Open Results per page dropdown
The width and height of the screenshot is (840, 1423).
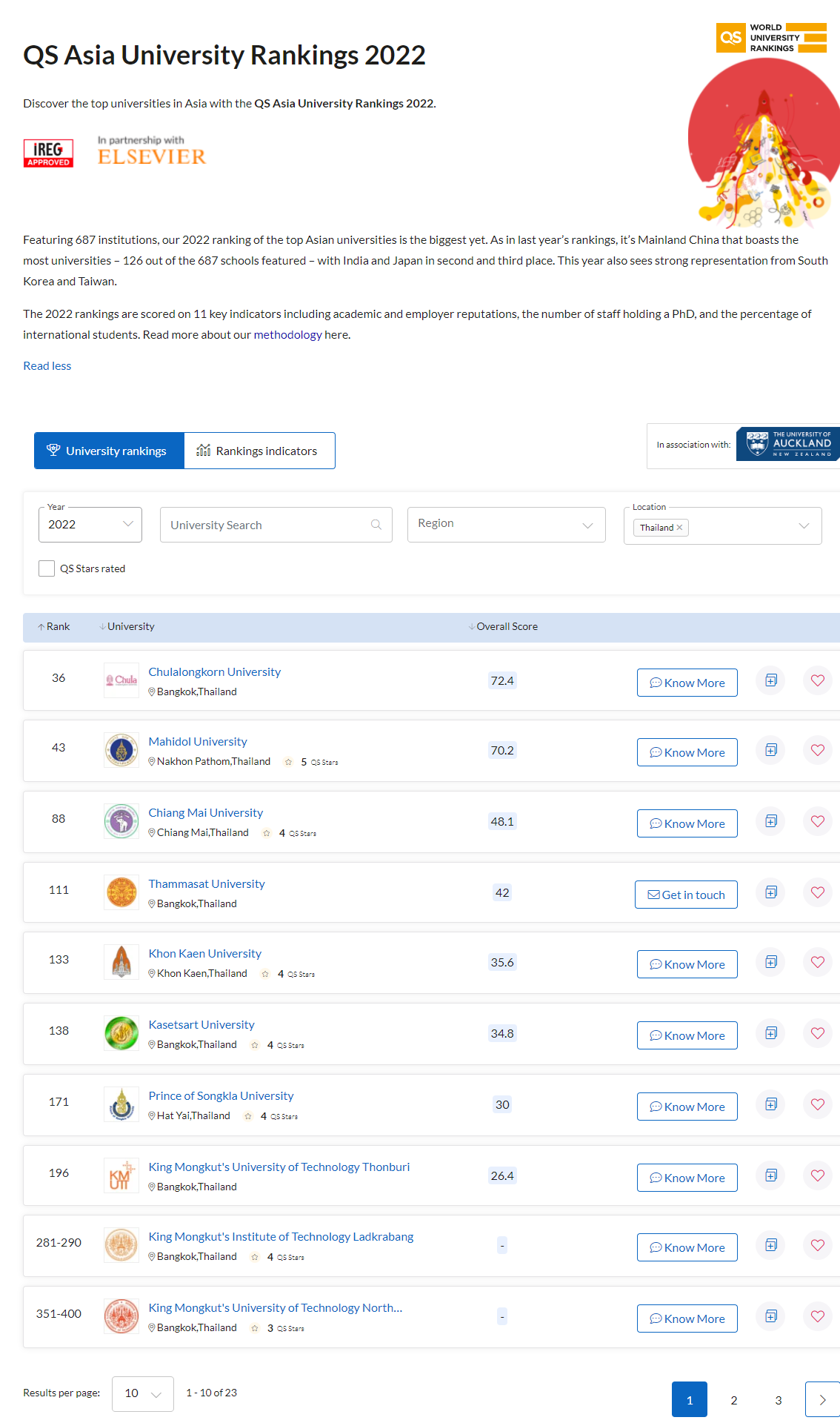143,1394
